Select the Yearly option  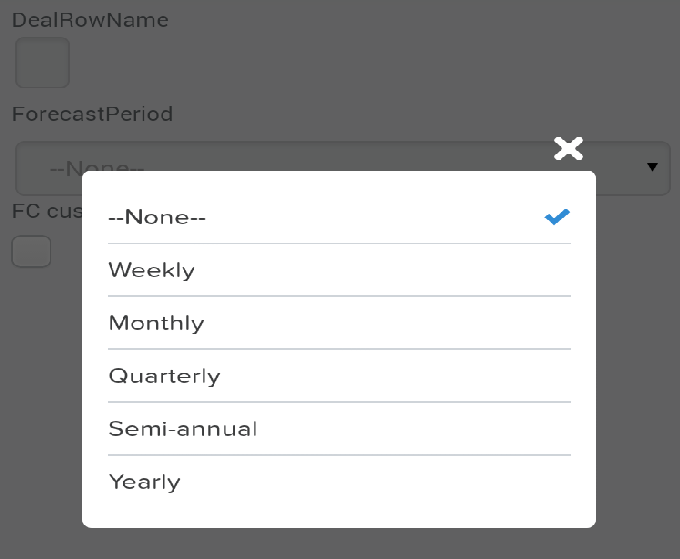point(145,482)
